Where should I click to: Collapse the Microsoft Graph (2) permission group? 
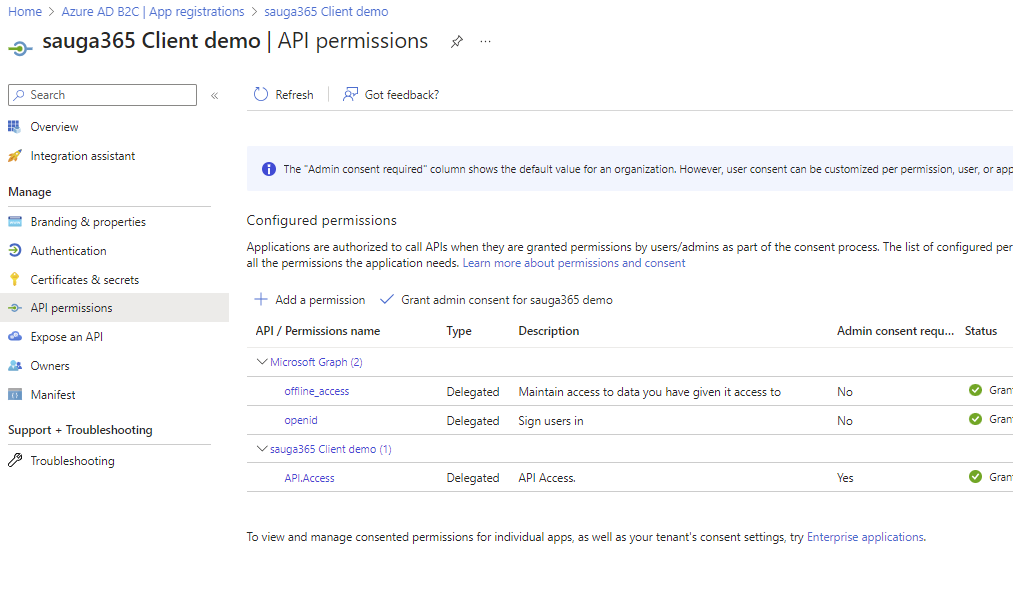tap(262, 361)
